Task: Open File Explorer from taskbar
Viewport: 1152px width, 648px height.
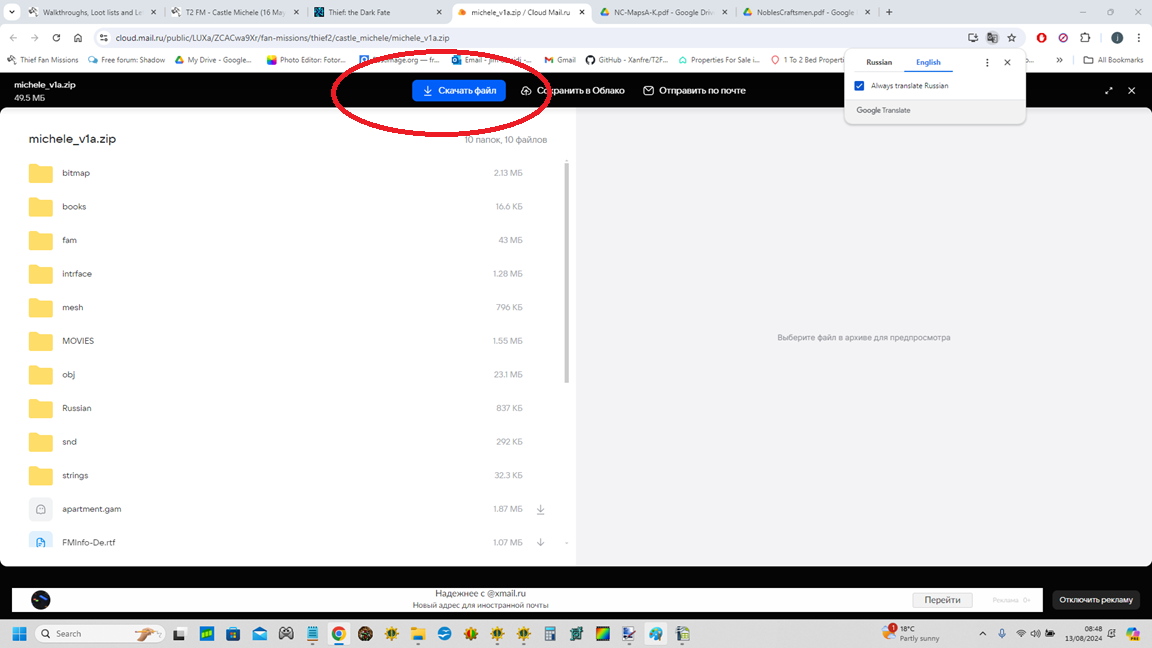Action: [418, 633]
